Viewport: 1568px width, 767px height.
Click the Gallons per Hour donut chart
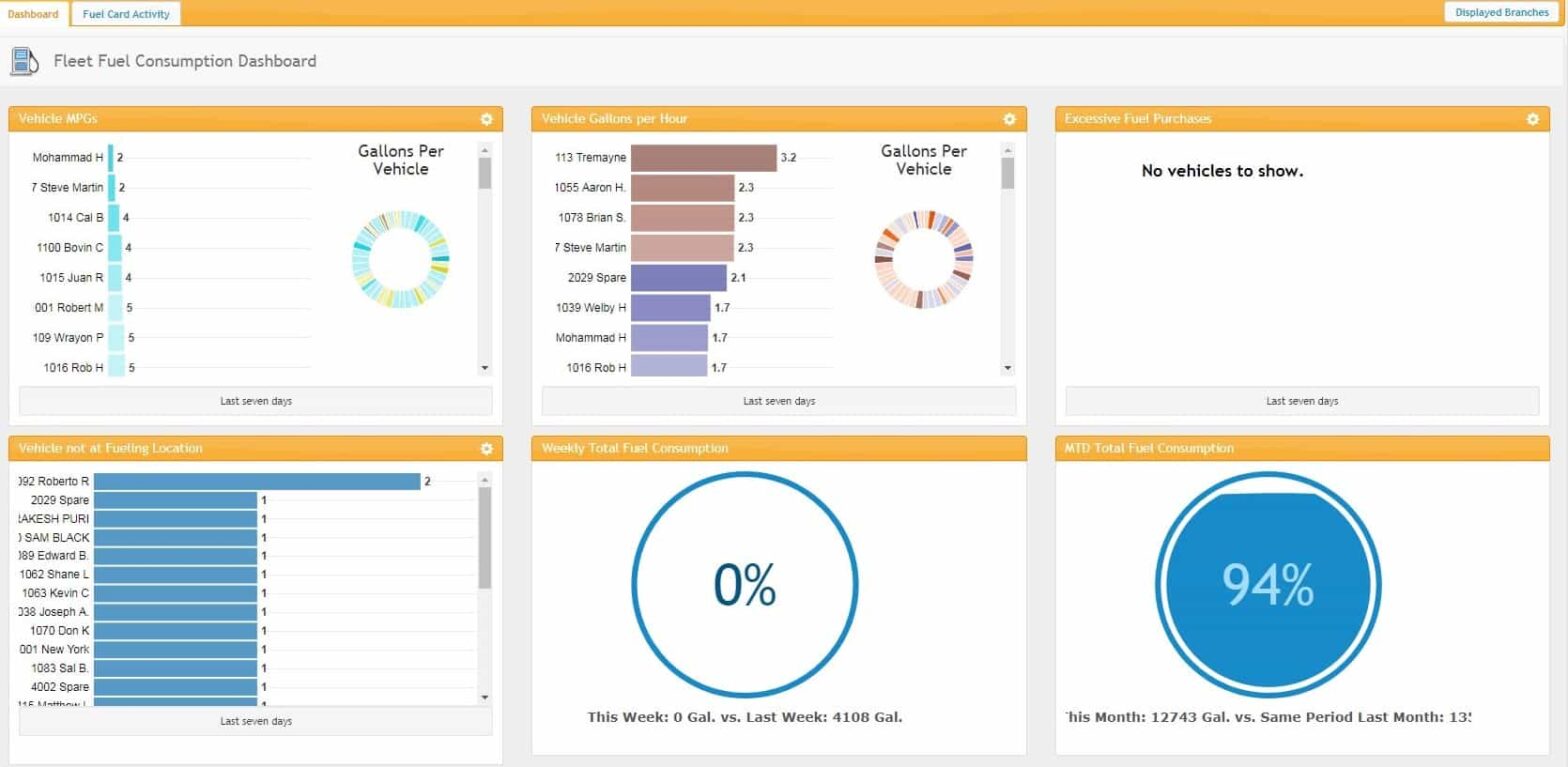tap(923, 260)
